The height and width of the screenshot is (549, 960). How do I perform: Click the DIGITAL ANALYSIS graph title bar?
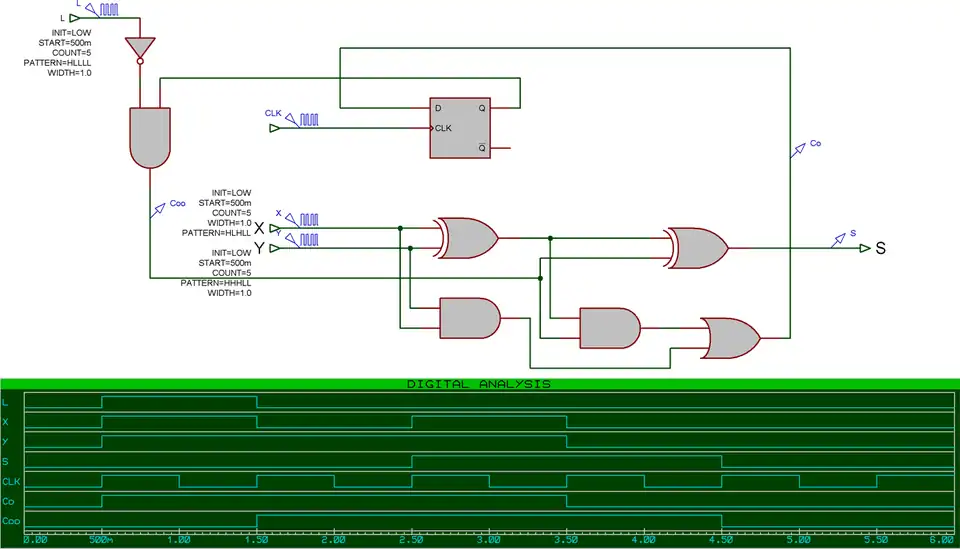click(x=479, y=384)
